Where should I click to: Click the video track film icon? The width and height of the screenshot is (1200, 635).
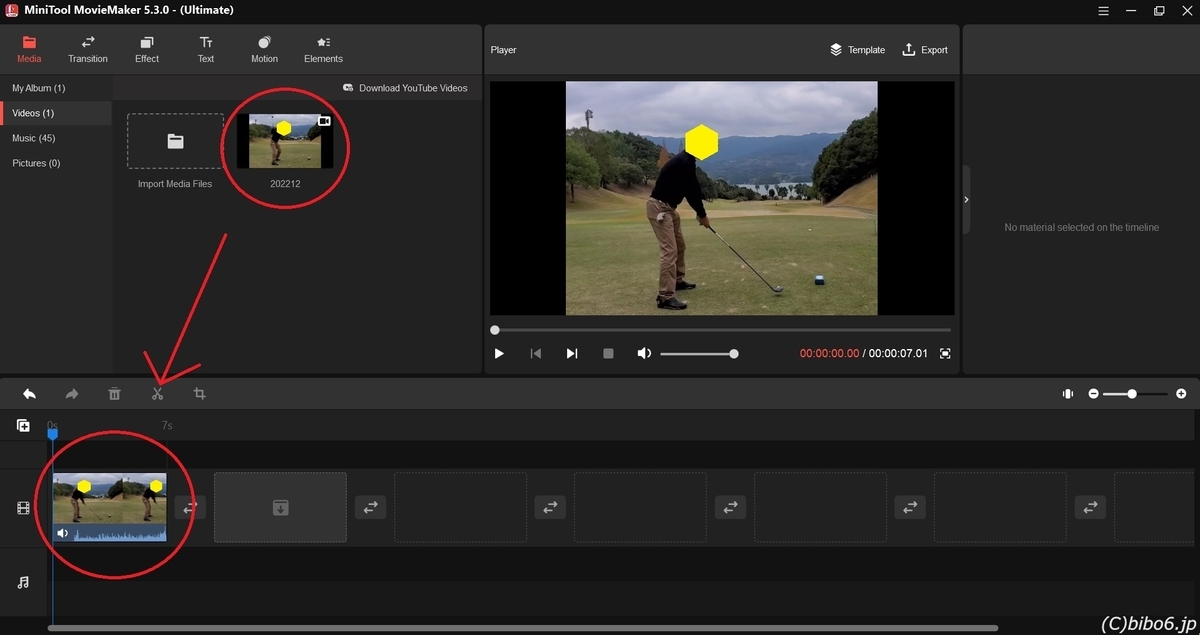23,508
